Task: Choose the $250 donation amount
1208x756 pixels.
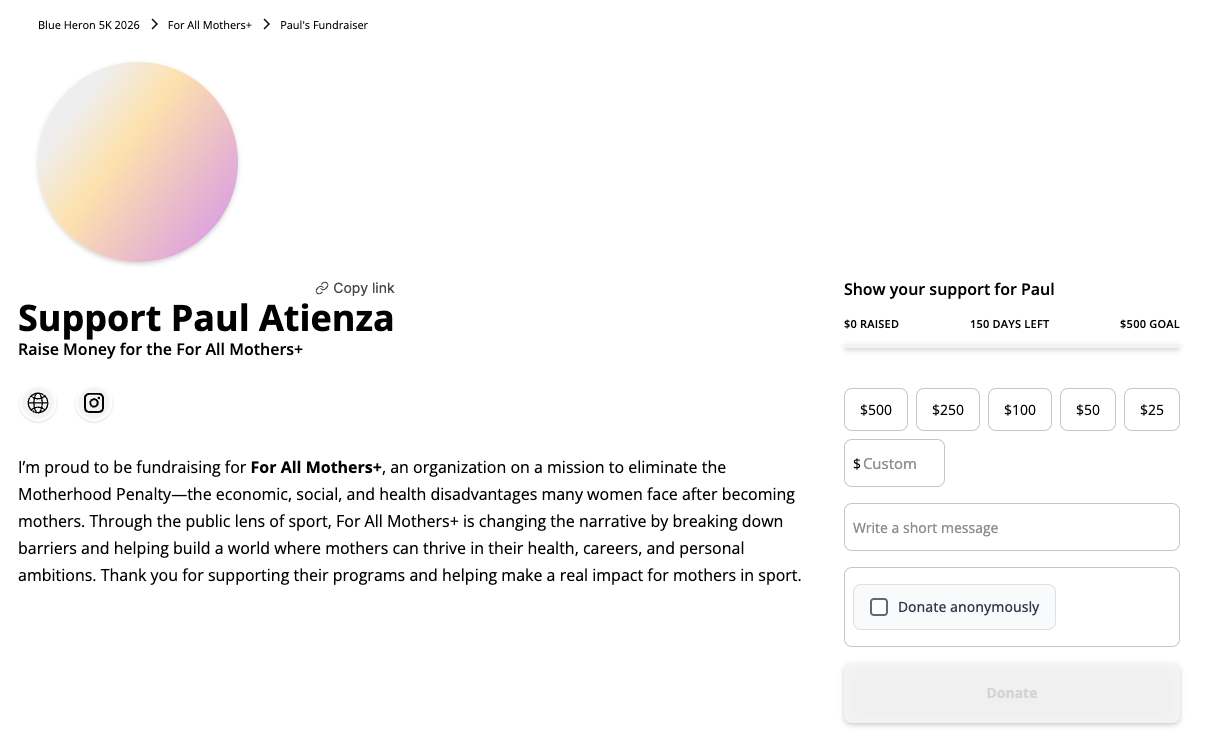Action: [948, 410]
